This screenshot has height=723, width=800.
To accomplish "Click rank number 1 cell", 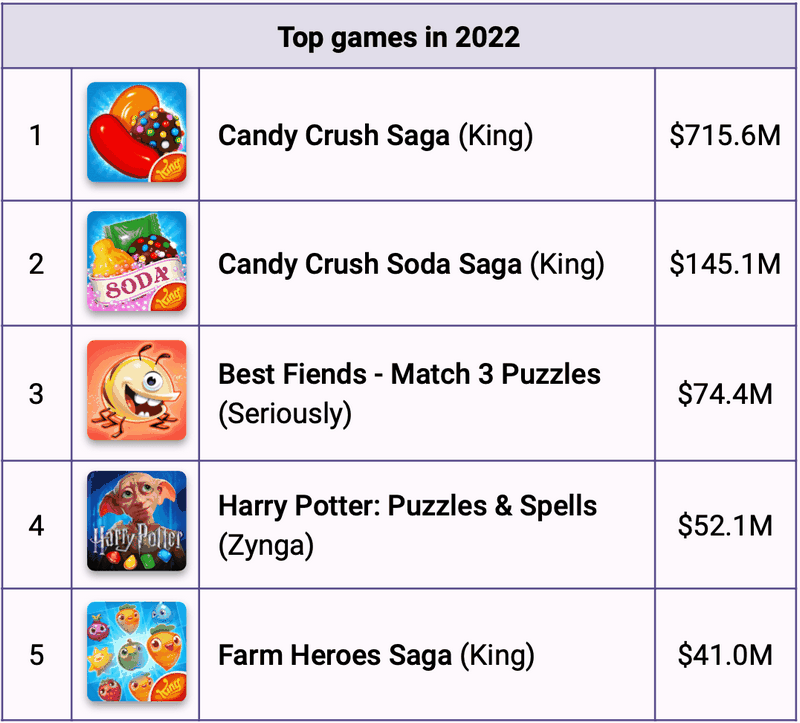I will pyautogui.click(x=37, y=136).
